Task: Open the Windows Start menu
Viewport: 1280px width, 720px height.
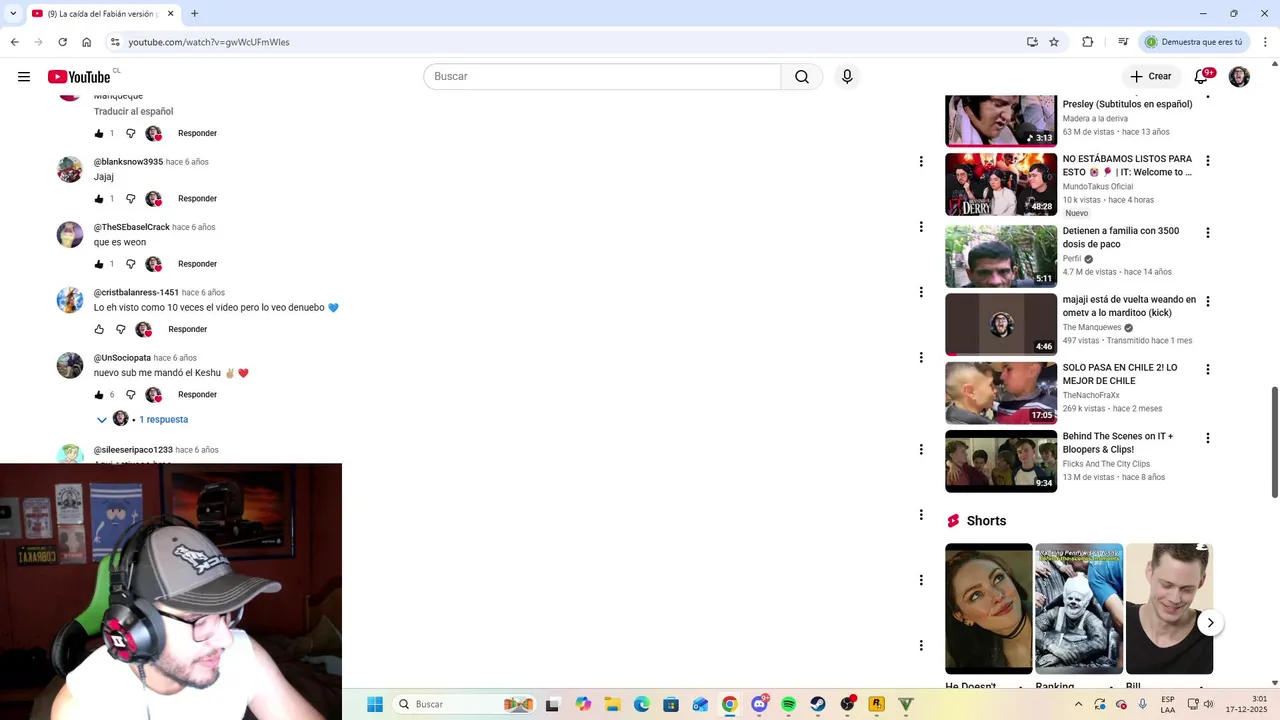Action: (375, 704)
